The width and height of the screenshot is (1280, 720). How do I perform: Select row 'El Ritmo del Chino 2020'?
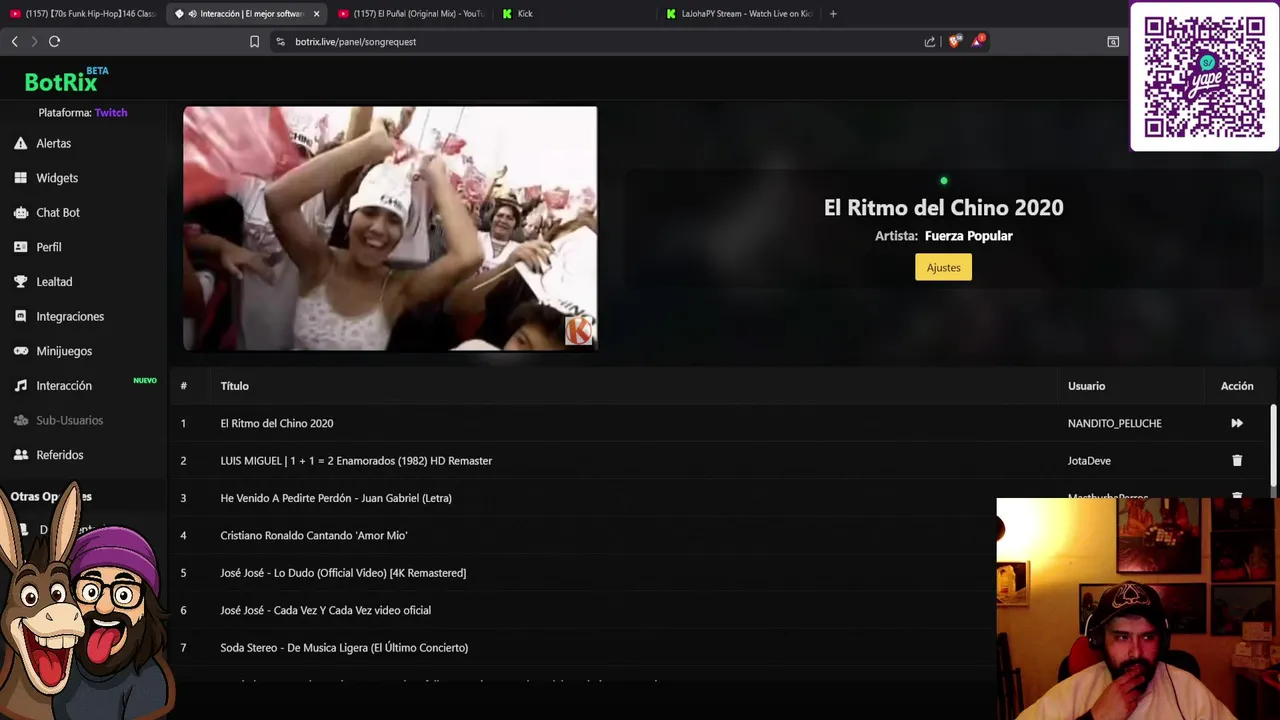click(720, 424)
